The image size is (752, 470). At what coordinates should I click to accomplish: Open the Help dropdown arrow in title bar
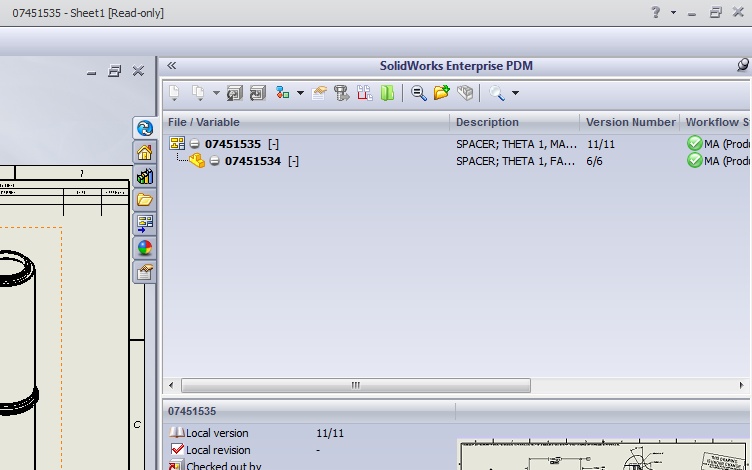point(673,12)
